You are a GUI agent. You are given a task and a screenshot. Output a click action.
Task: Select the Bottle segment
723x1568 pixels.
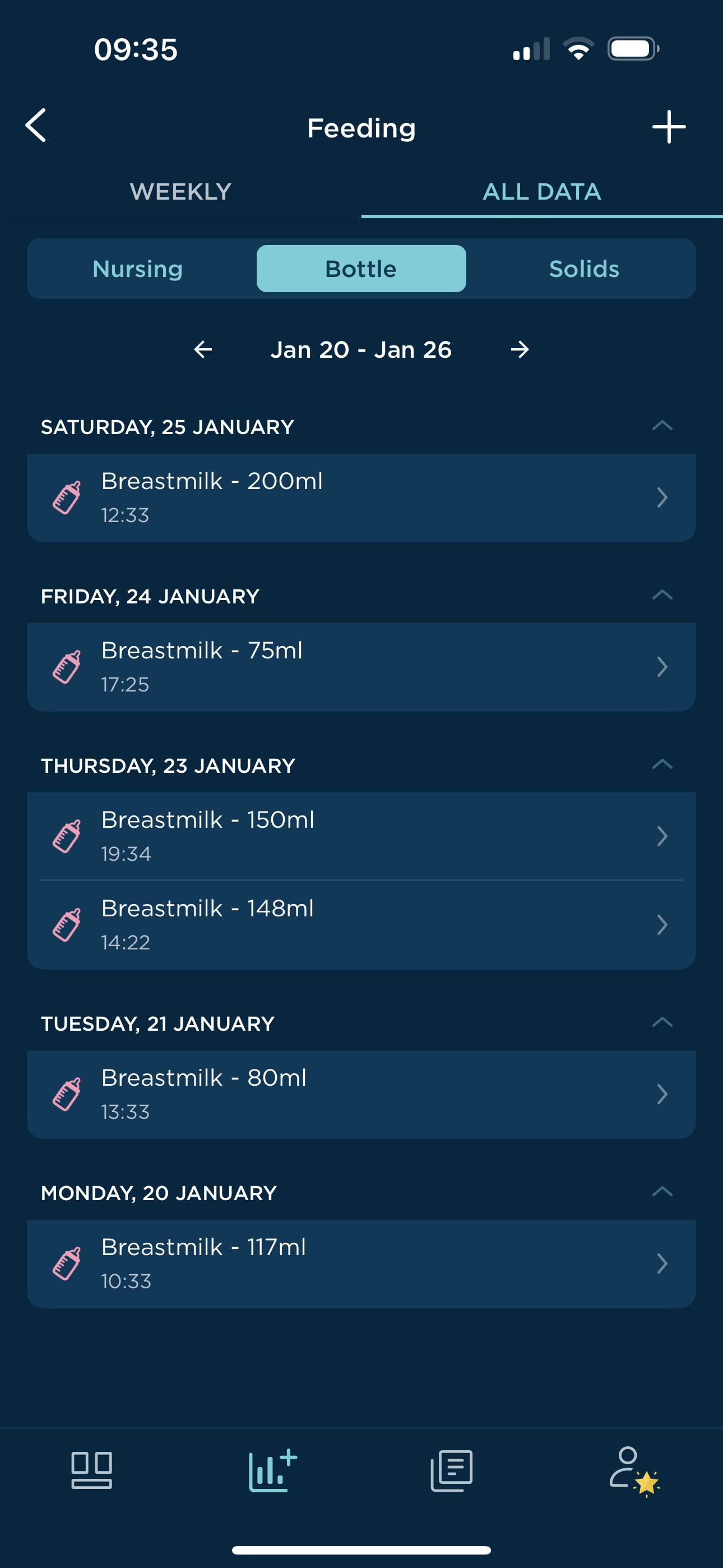point(361,269)
